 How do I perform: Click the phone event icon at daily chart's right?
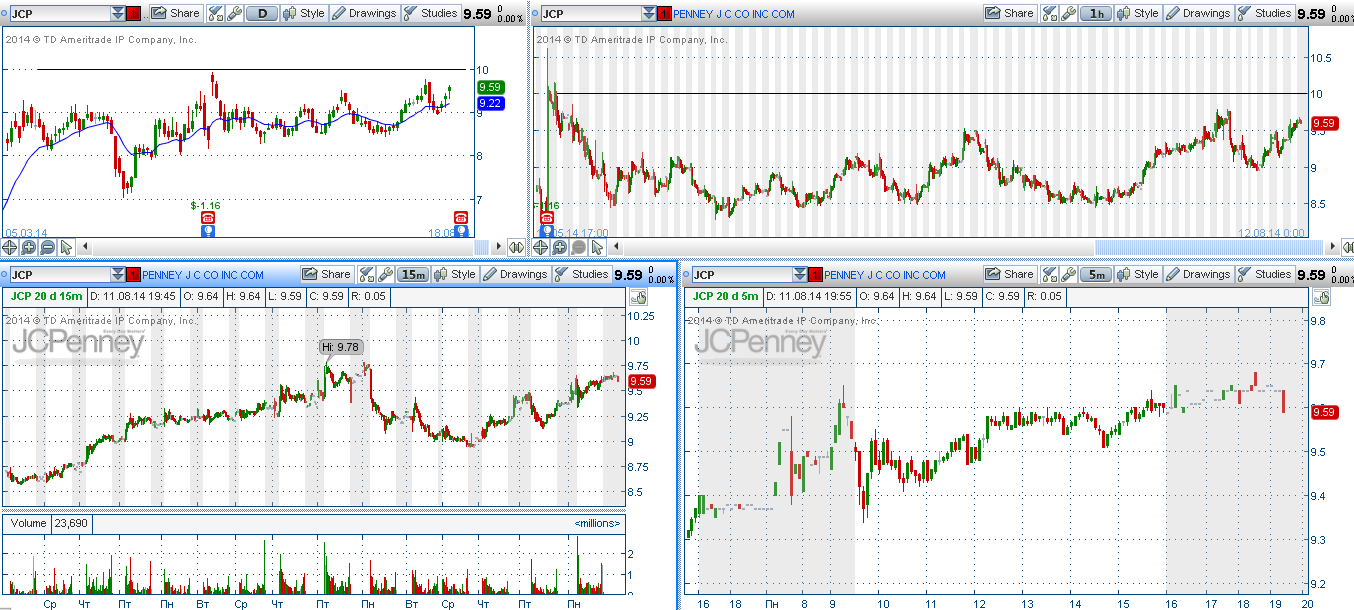(x=461, y=217)
